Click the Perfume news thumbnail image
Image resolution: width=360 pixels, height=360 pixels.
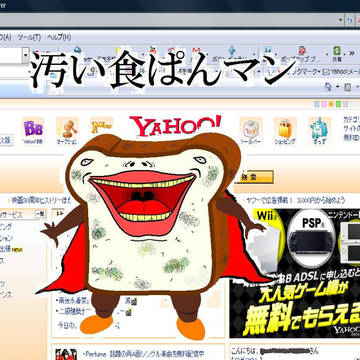click(66, 354)
